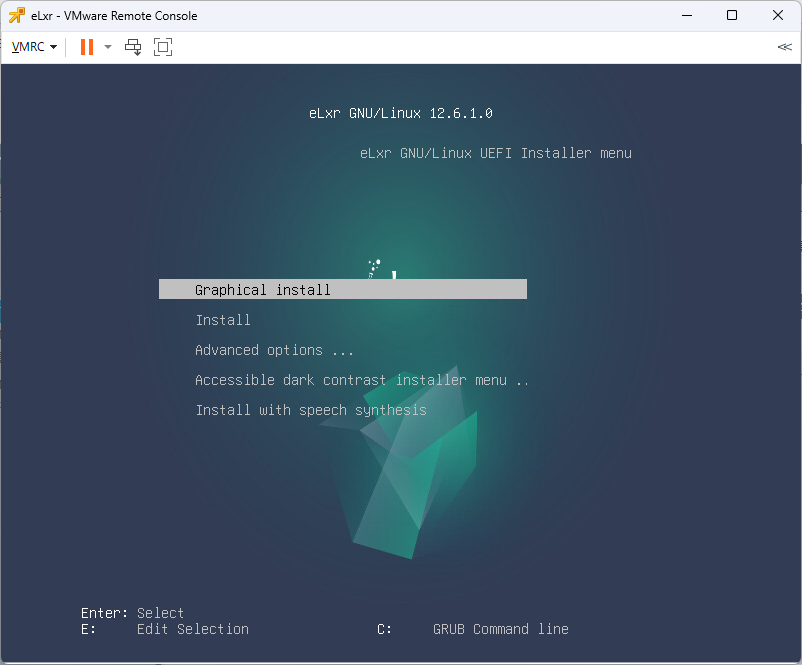
Task: Enter full screen mode via toolbar icon
Action: pyautogui.click(x=163, y=47)
